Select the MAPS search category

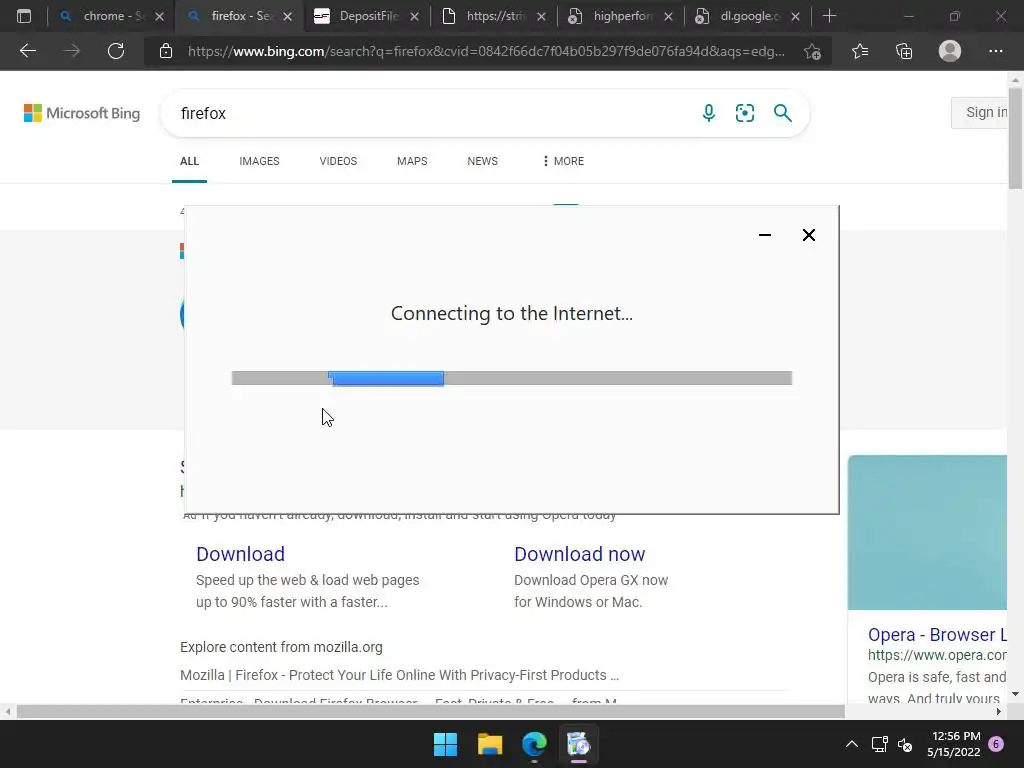tap(412, 161)
